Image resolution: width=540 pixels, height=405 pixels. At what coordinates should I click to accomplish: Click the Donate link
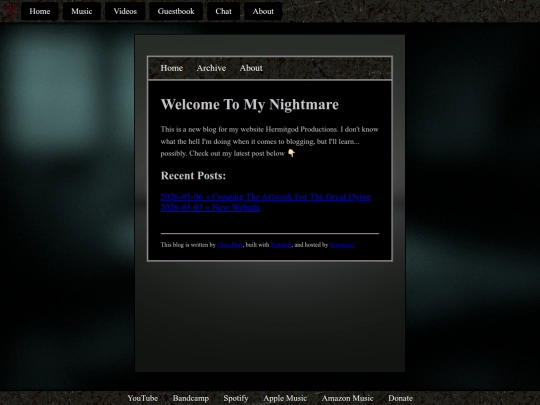(401, 398)
